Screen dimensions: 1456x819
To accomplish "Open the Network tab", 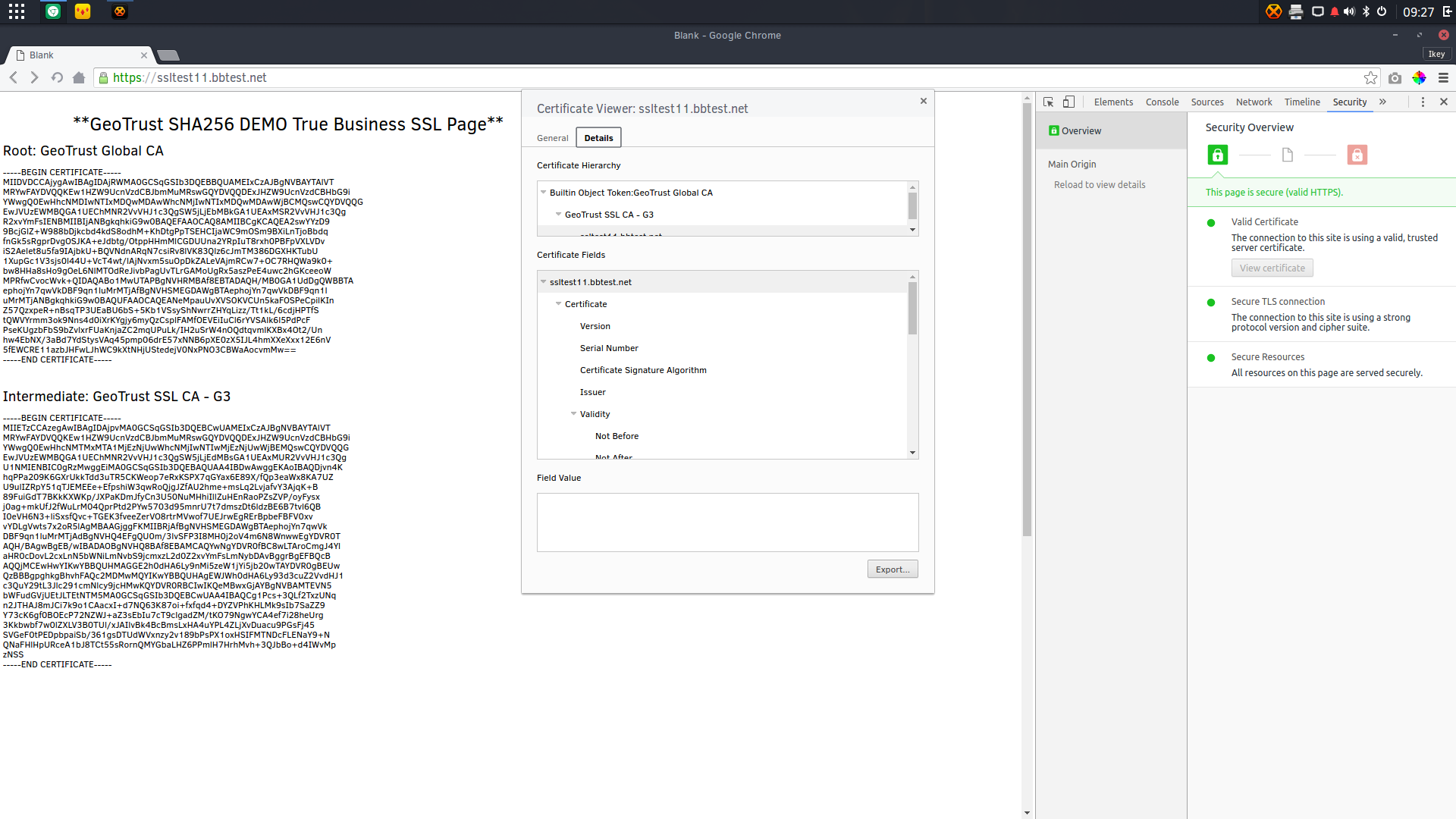I will click(x=1254, y=102).
